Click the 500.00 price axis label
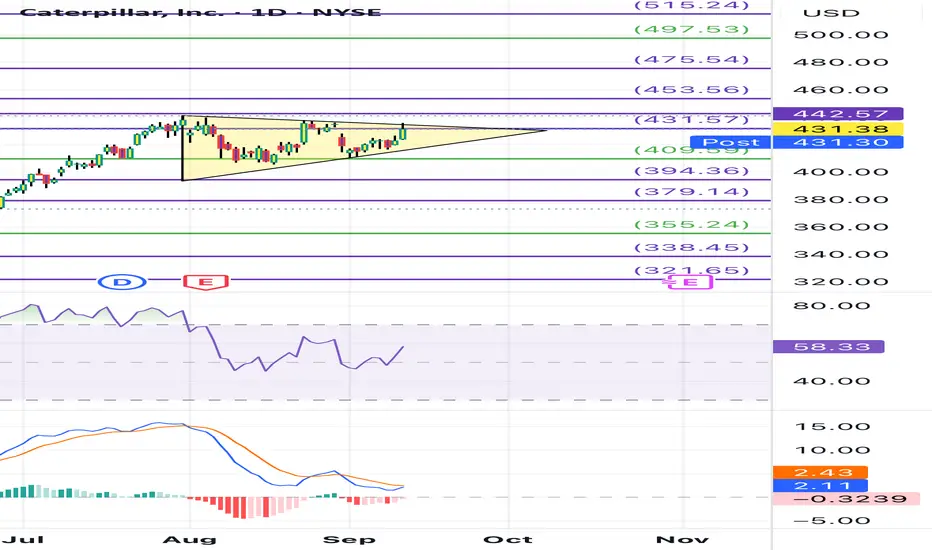 click(x=841, y=35)
